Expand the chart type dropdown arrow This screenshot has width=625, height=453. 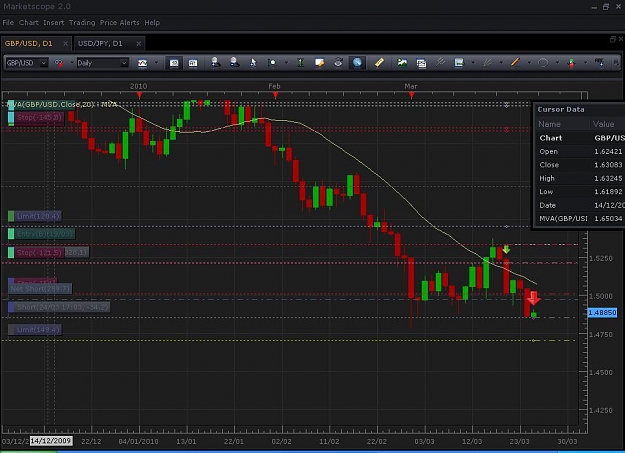(x=156, y=63)
